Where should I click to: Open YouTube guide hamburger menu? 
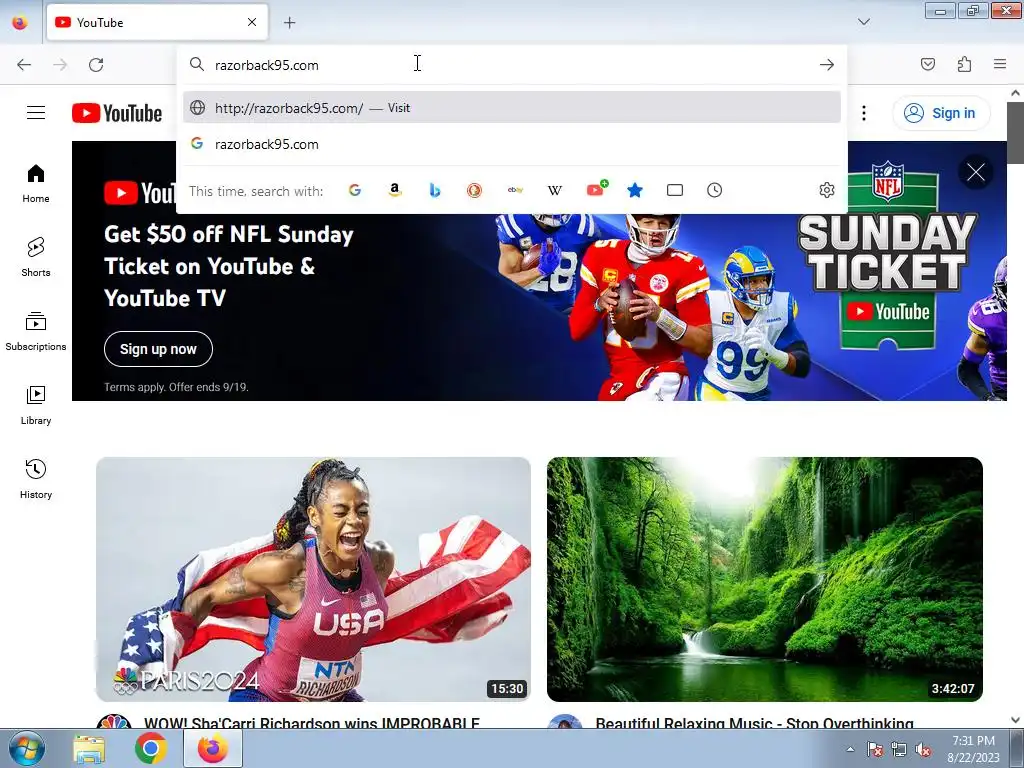tap(36, 113)
